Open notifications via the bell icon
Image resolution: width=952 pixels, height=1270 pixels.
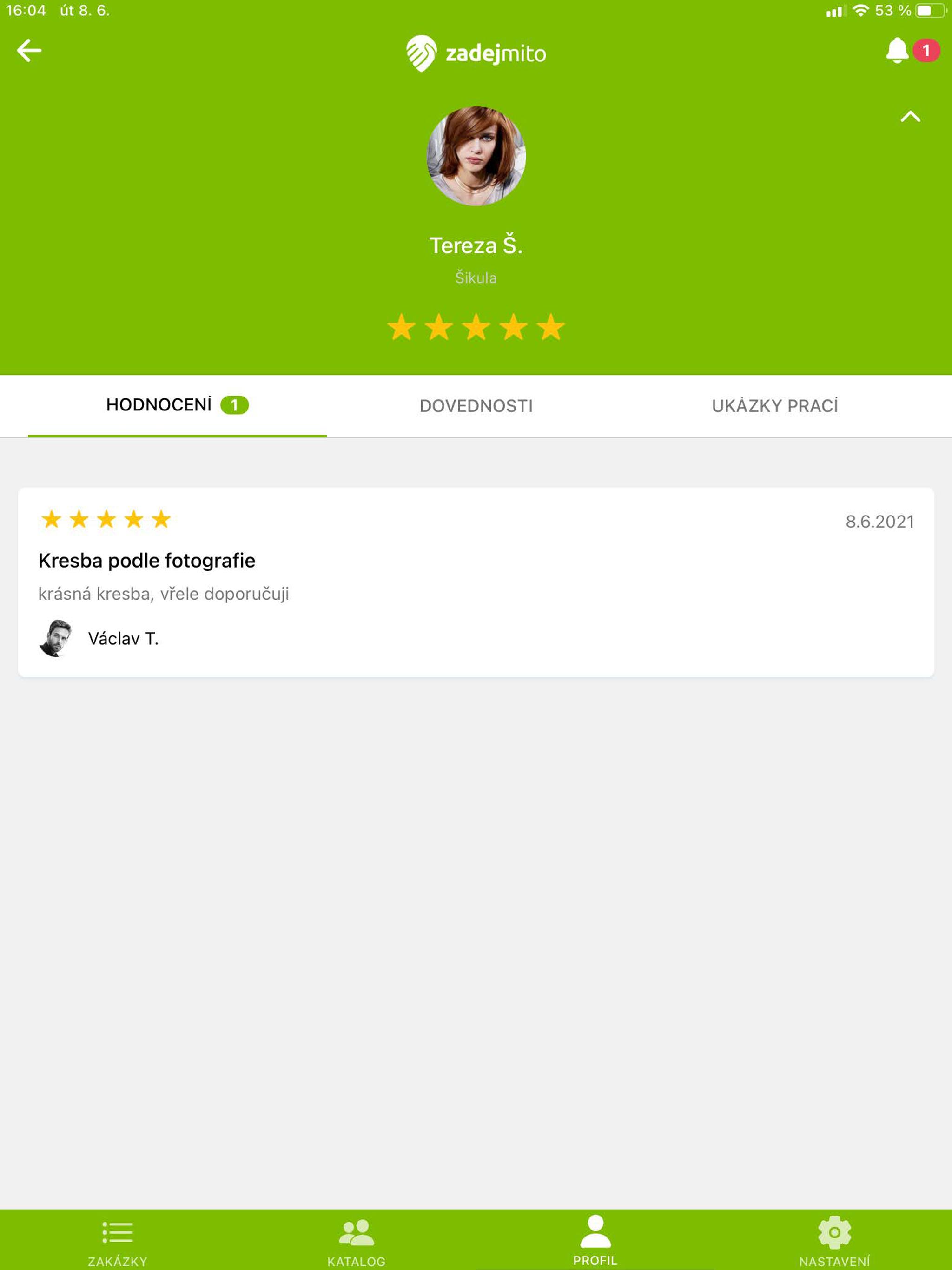tap(896, 51)
